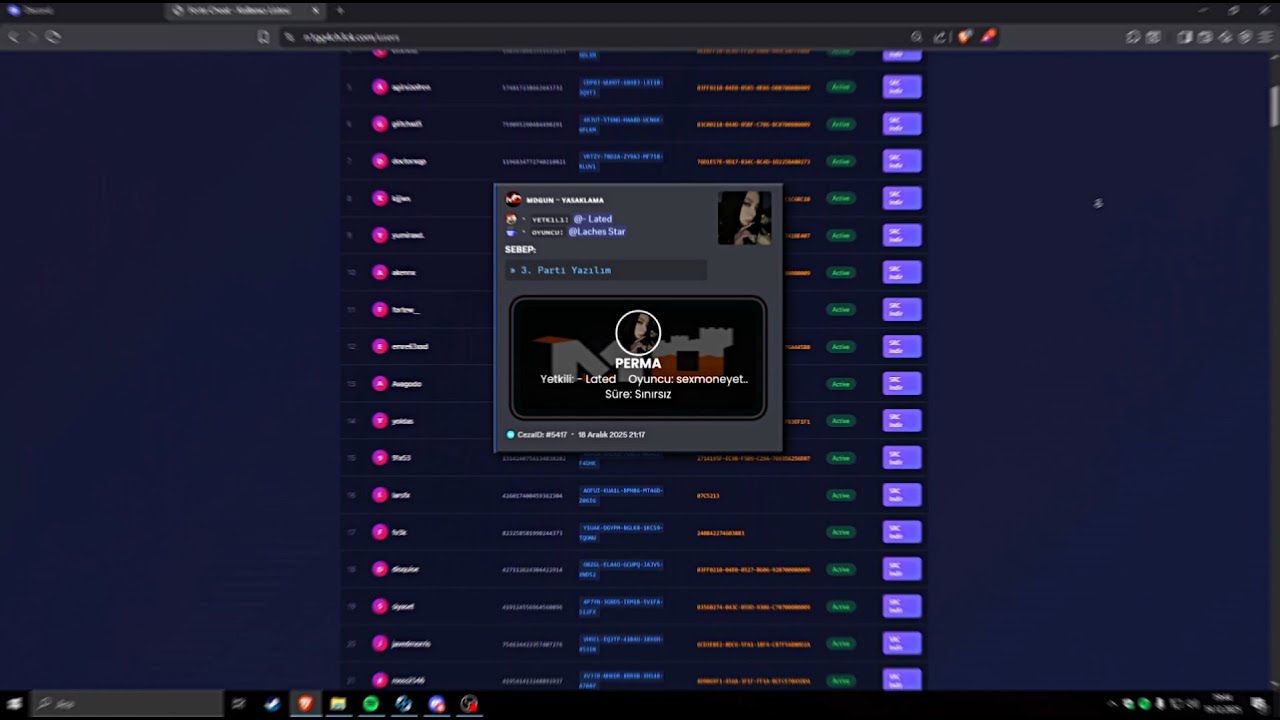Click the avatar of user jaredmorris

point(379,643)
